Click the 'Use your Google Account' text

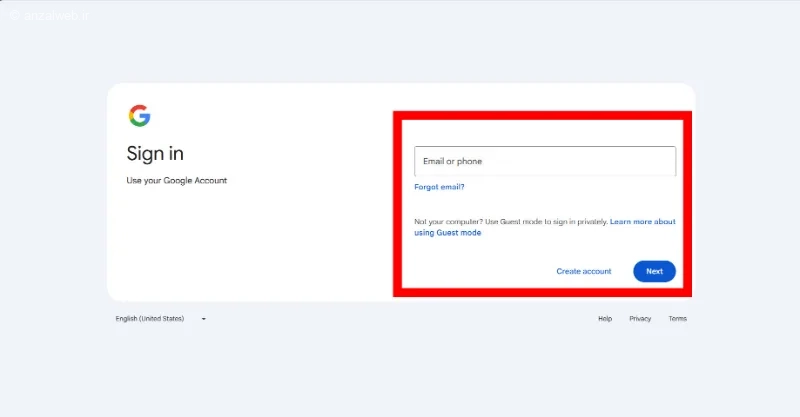(177, 180)
